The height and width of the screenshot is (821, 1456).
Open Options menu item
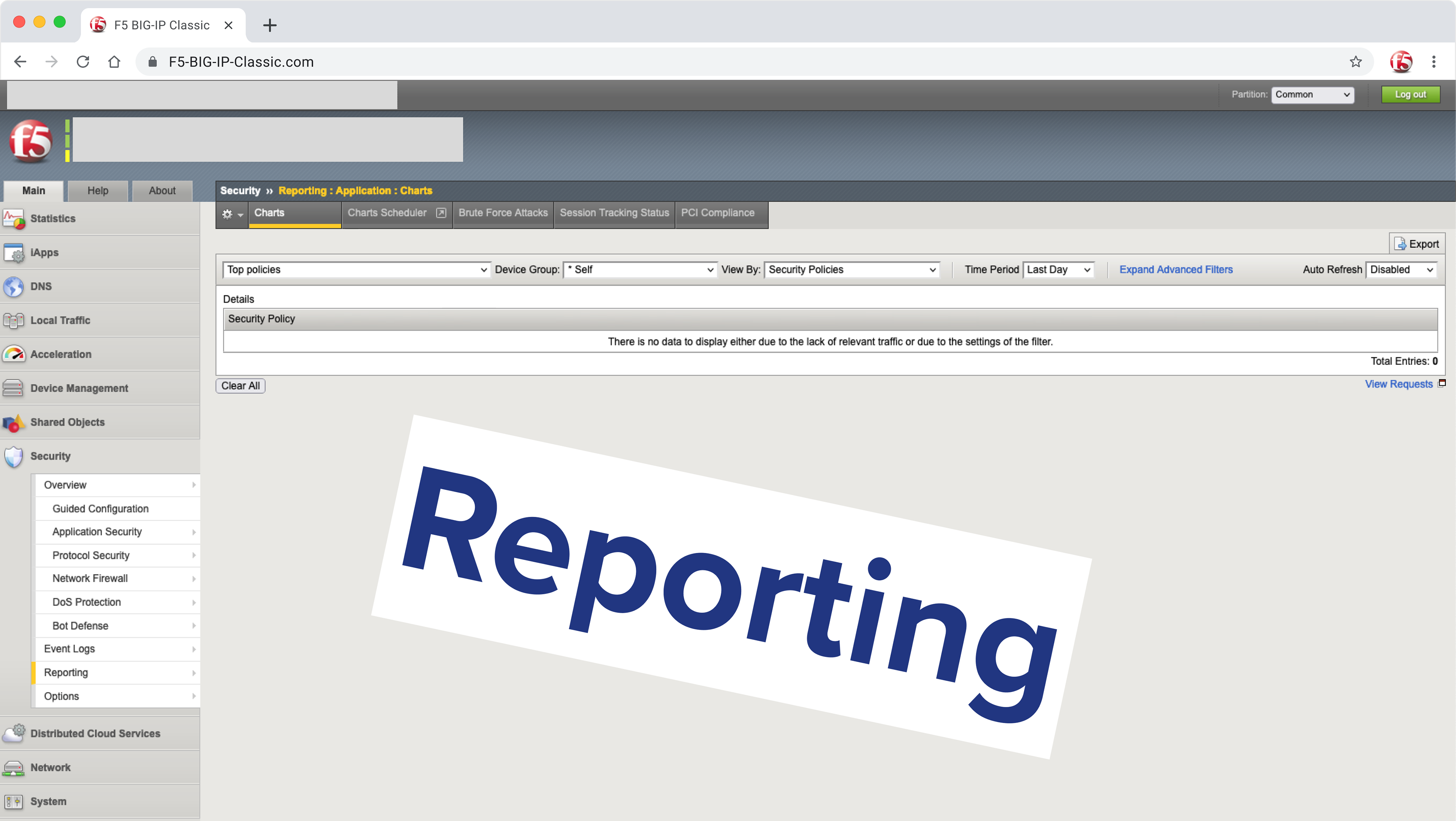118,696
